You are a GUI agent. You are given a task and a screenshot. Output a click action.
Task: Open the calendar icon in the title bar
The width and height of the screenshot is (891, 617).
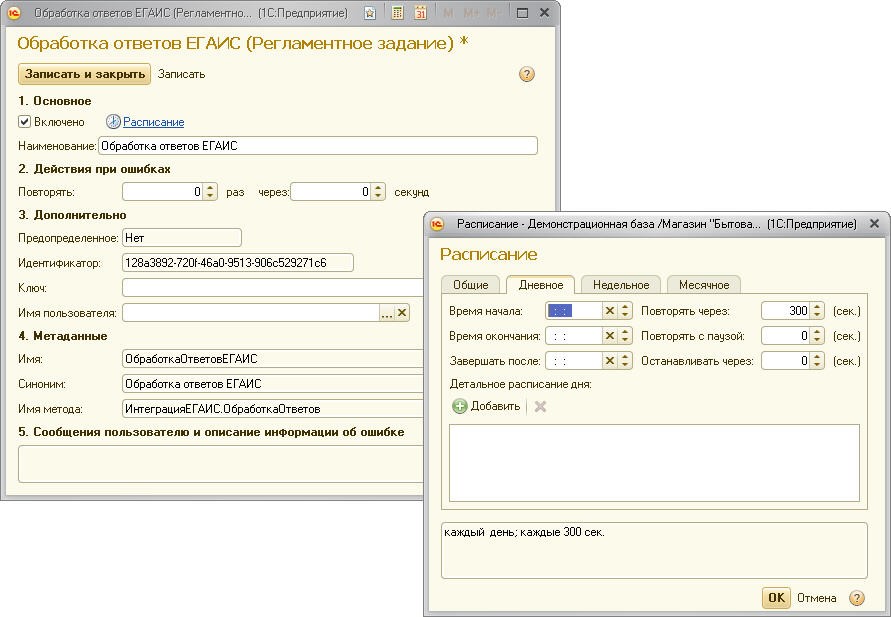420,12
